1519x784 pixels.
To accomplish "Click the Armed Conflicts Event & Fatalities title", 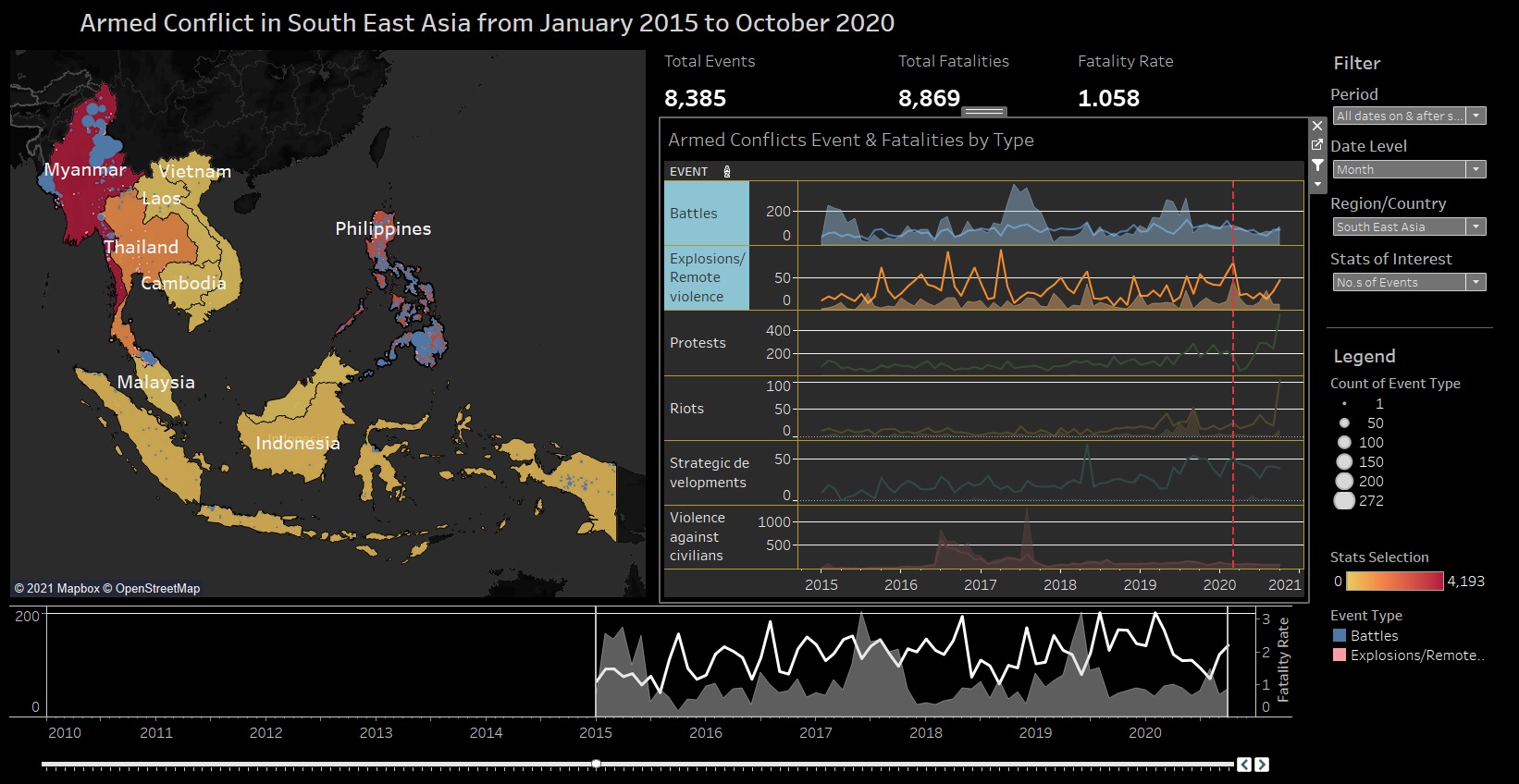I will click(x=851, y=141).
